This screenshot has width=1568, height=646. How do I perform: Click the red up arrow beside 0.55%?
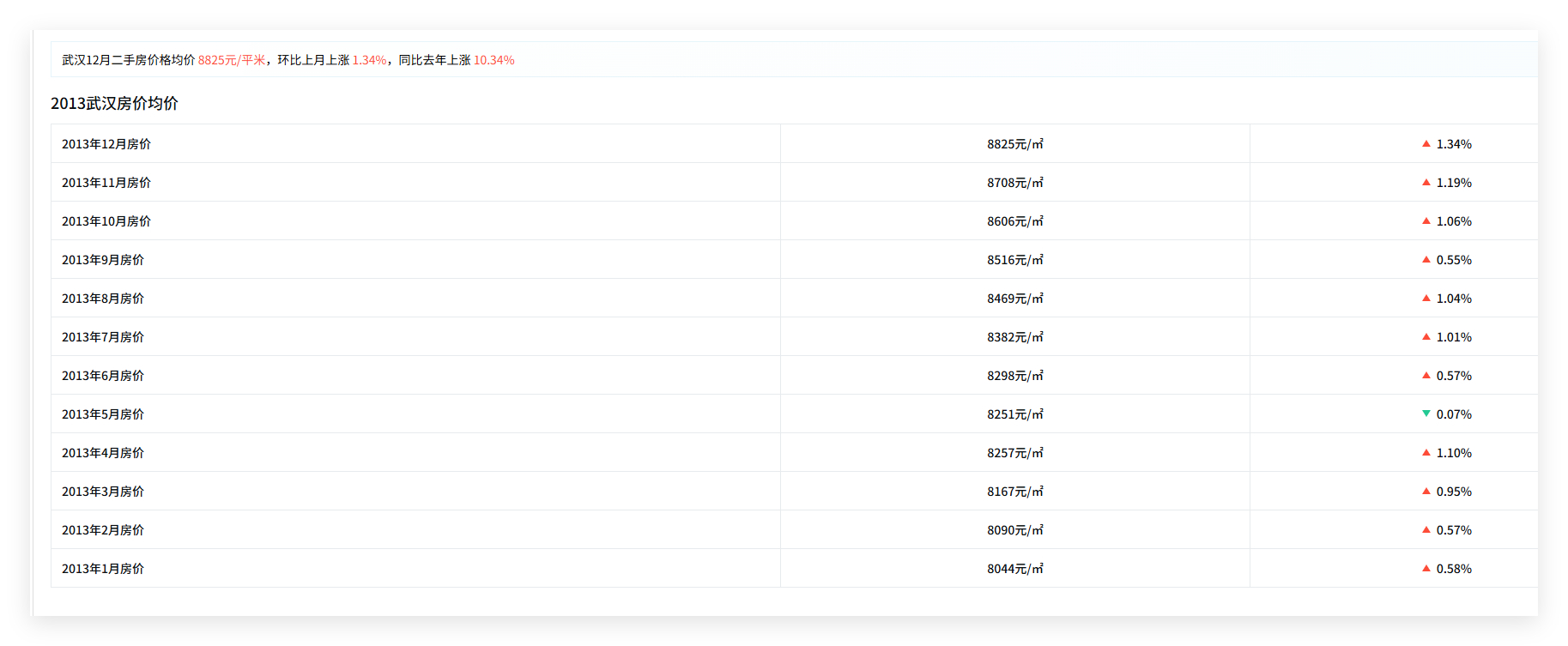pos(1426,259)
